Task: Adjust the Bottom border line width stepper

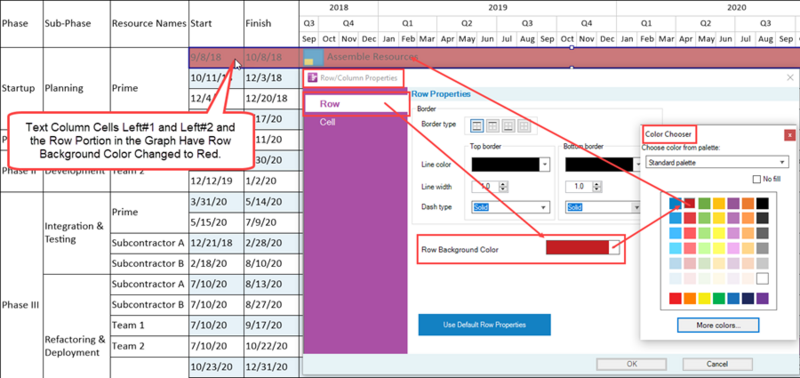Action: pyautogui.click(x=597, y=187)
